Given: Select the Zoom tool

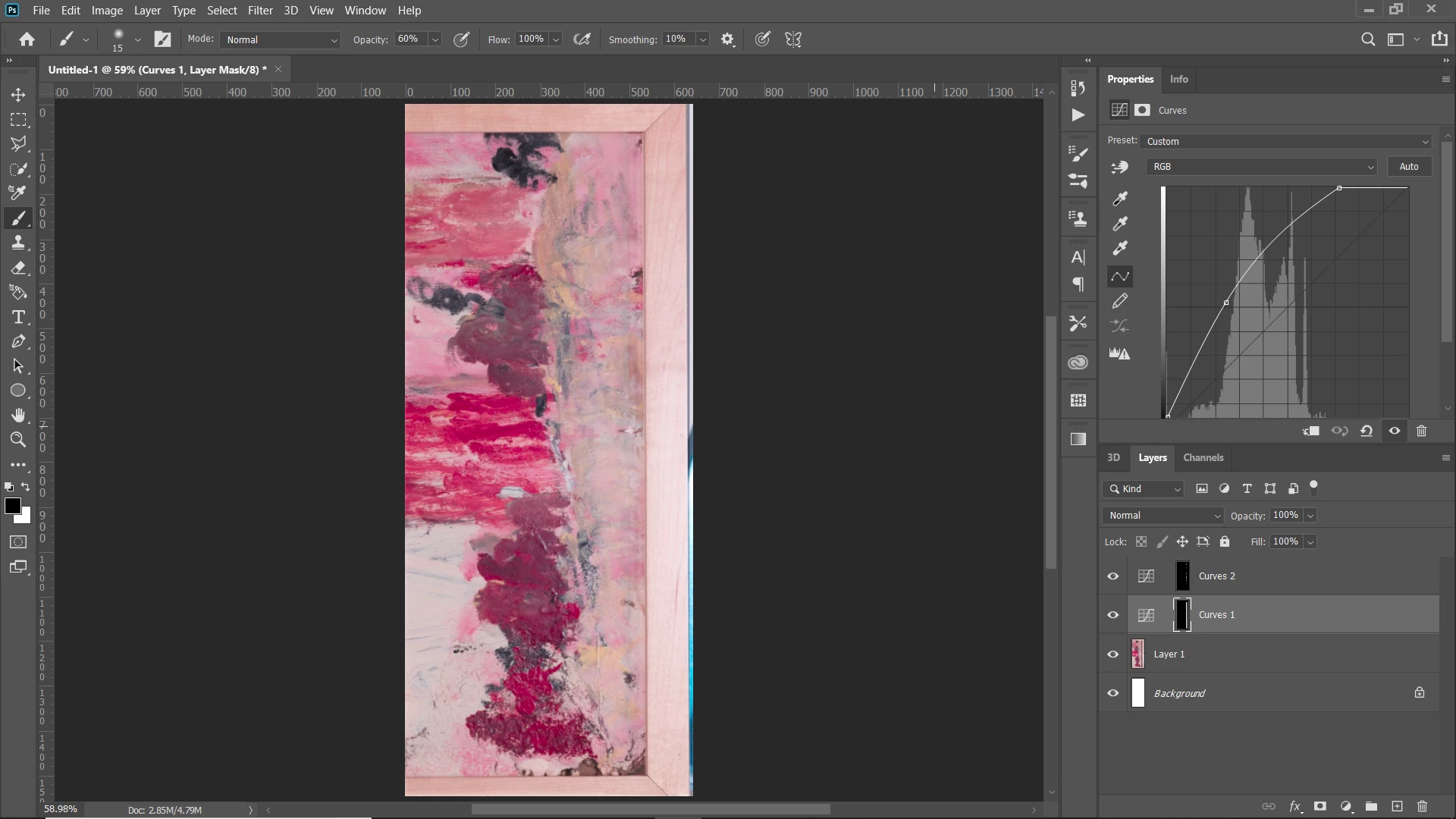Looking at the screenshot, I should pyautogui.click(x=18, y=440).
